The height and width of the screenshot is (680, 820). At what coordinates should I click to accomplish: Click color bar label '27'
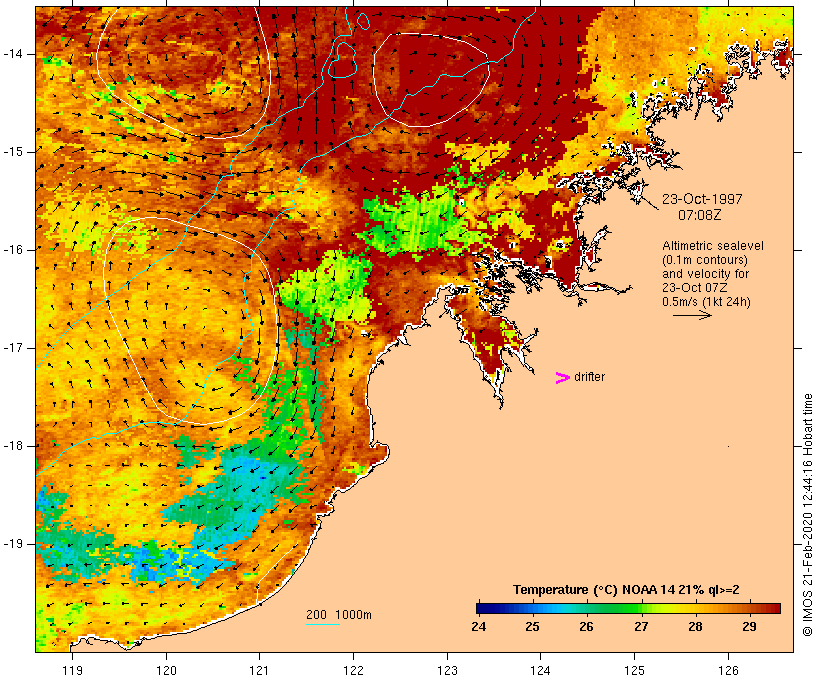pyautogui.click(x=641, y=627)
